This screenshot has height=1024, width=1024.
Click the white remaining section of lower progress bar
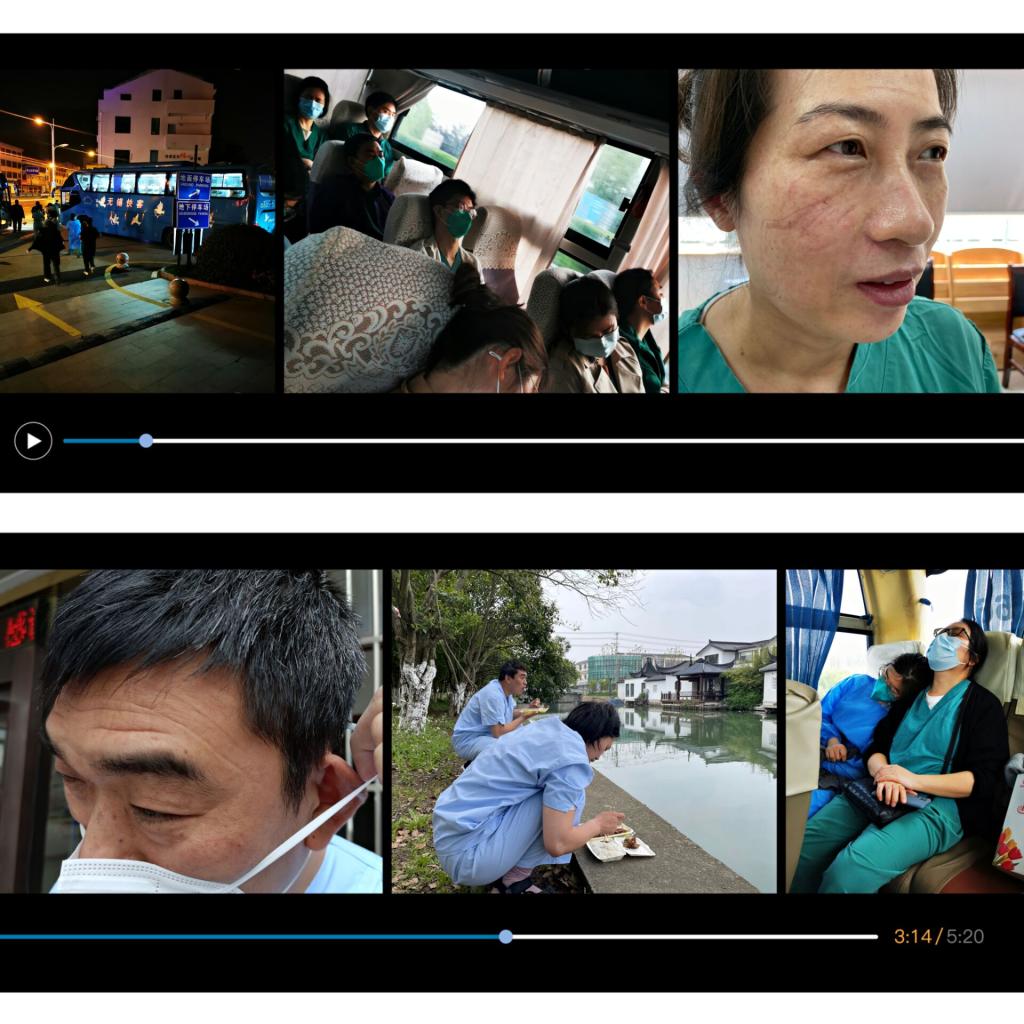point(690,936)
